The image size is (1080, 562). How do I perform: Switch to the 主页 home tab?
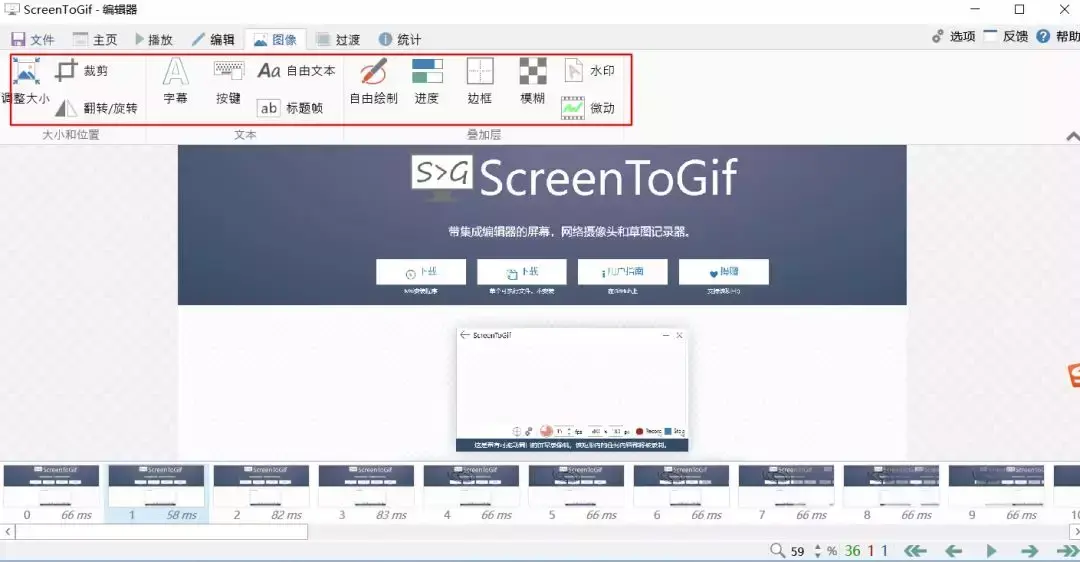tap(95, 39)
